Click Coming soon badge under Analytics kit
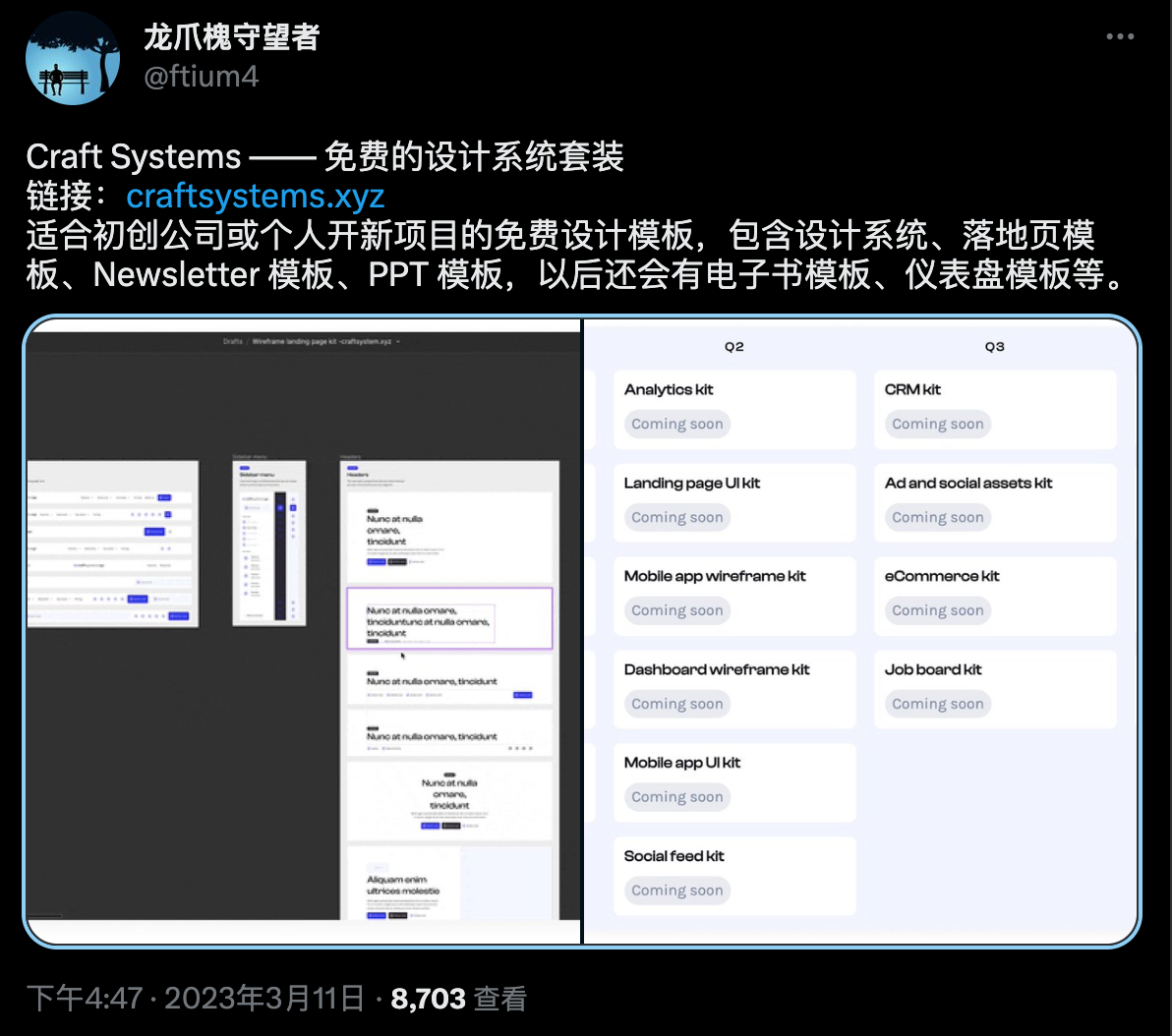Screen dimensions: 1172x1036 point(677,424)
